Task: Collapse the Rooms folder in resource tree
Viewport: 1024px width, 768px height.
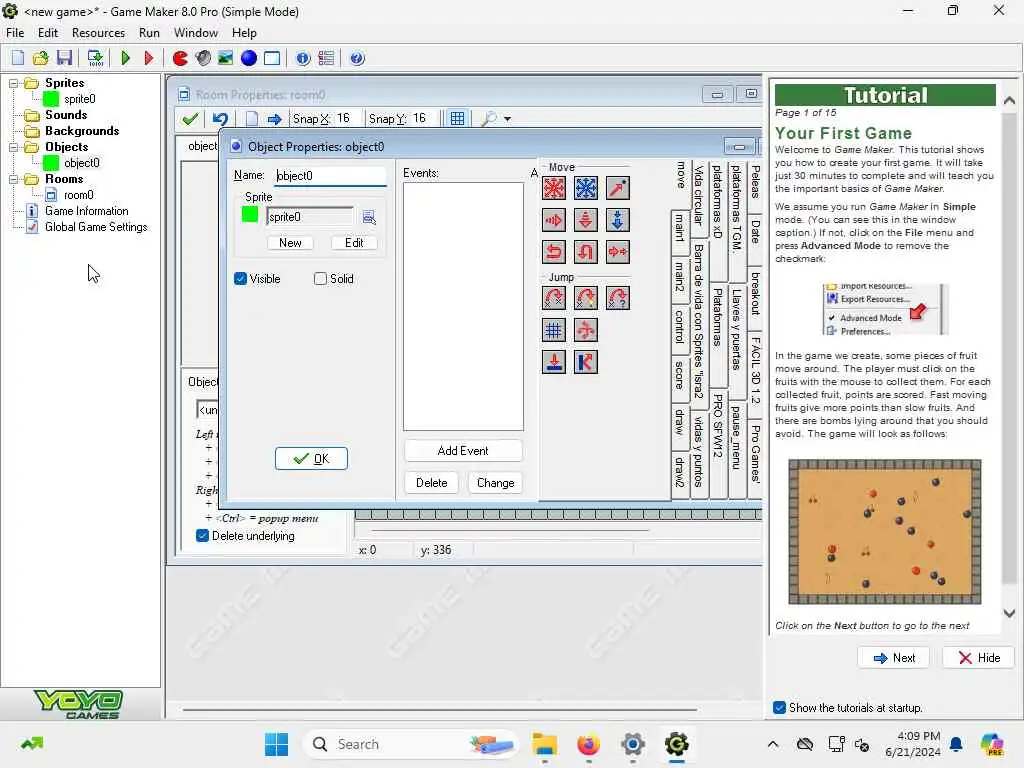Action: [13, 180]
